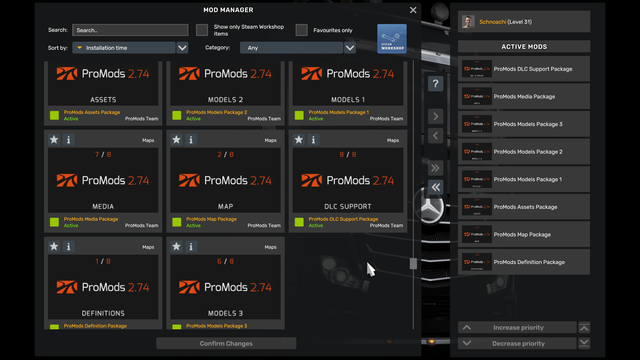Select ProMods Map Package in Active Mods
640x360 pixels.
(524, 234)
